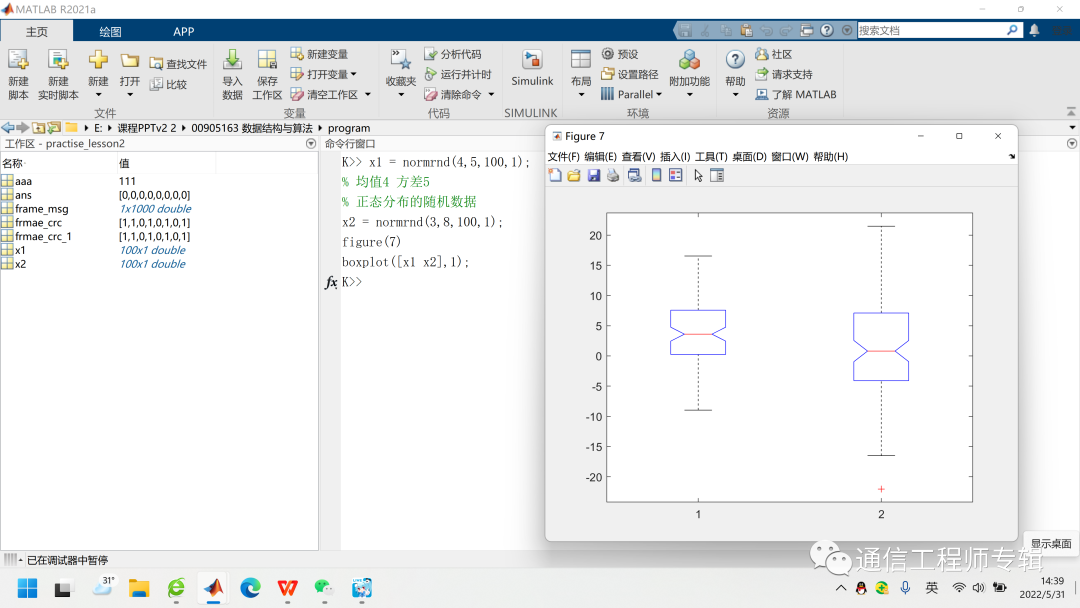Viewport: 1080px width, 608px height.
Task: Toggle property inspector icon in Figure 7
Action: point(717,176)
